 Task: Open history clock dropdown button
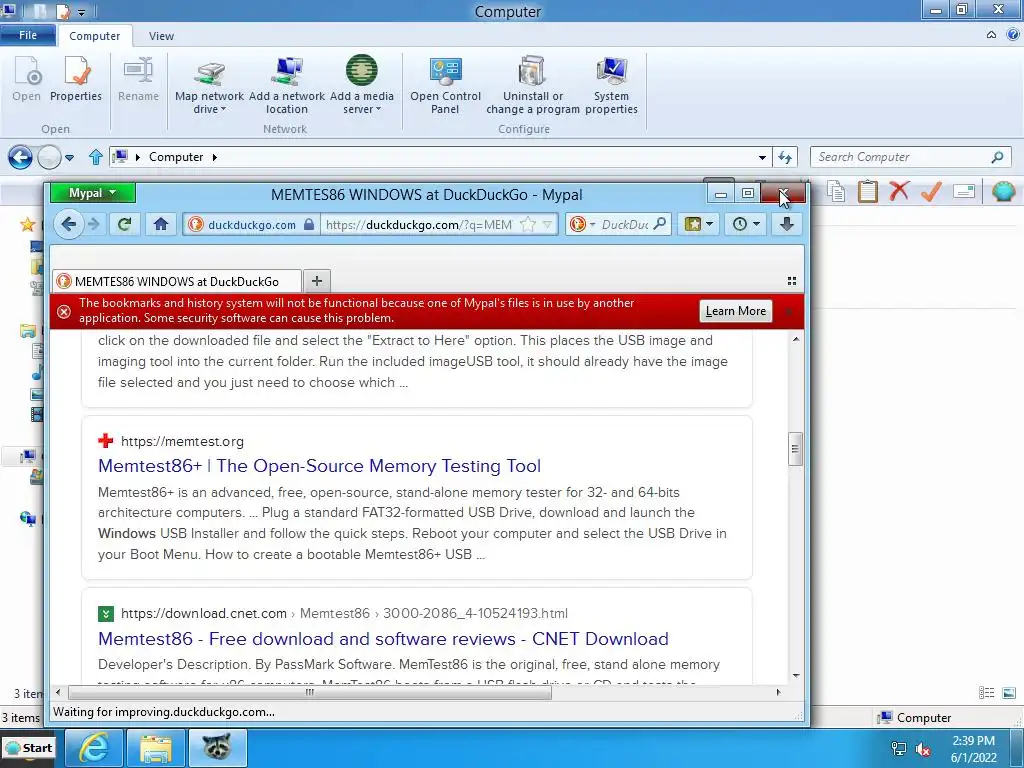(745, 224)
